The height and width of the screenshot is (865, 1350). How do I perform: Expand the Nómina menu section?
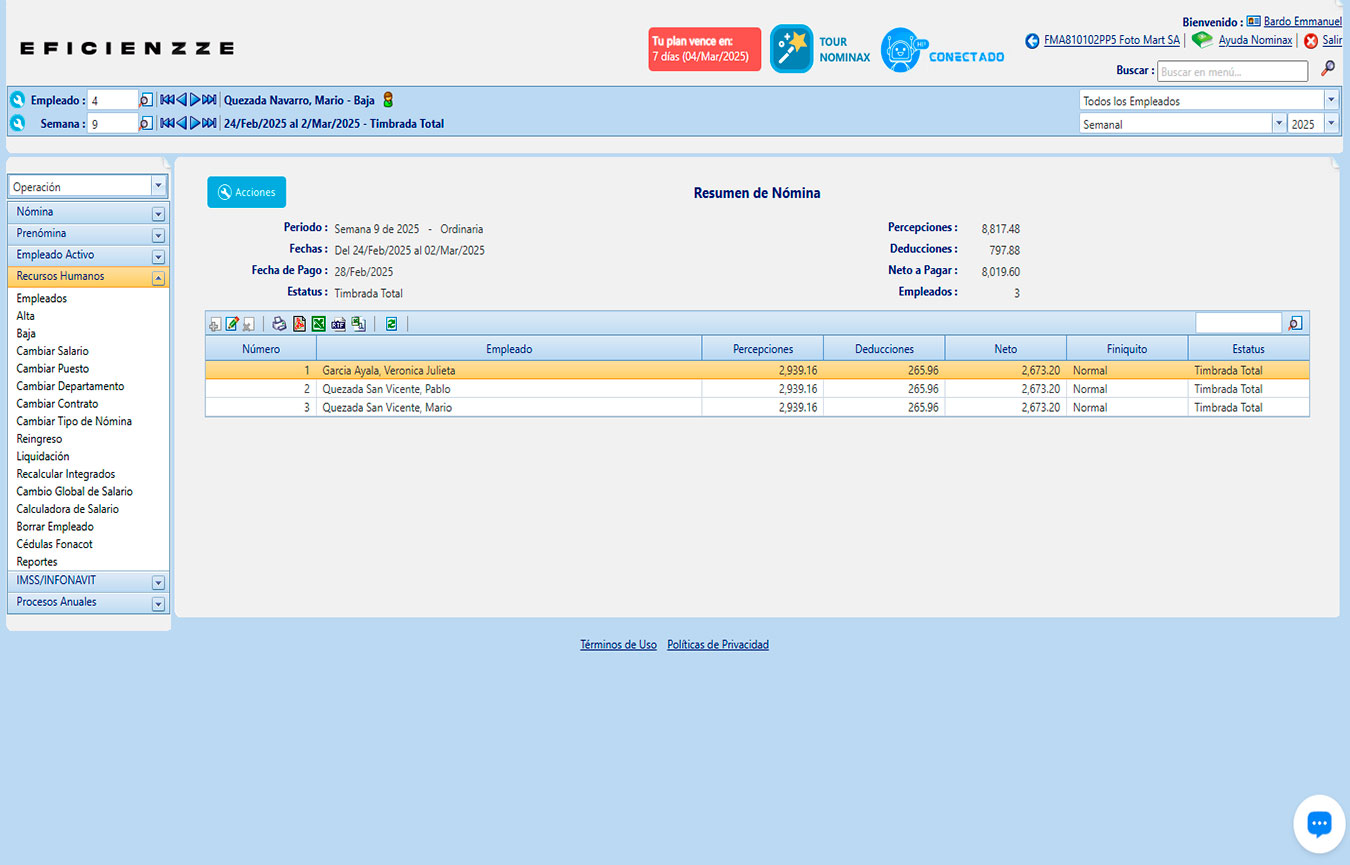click(158, 213)
